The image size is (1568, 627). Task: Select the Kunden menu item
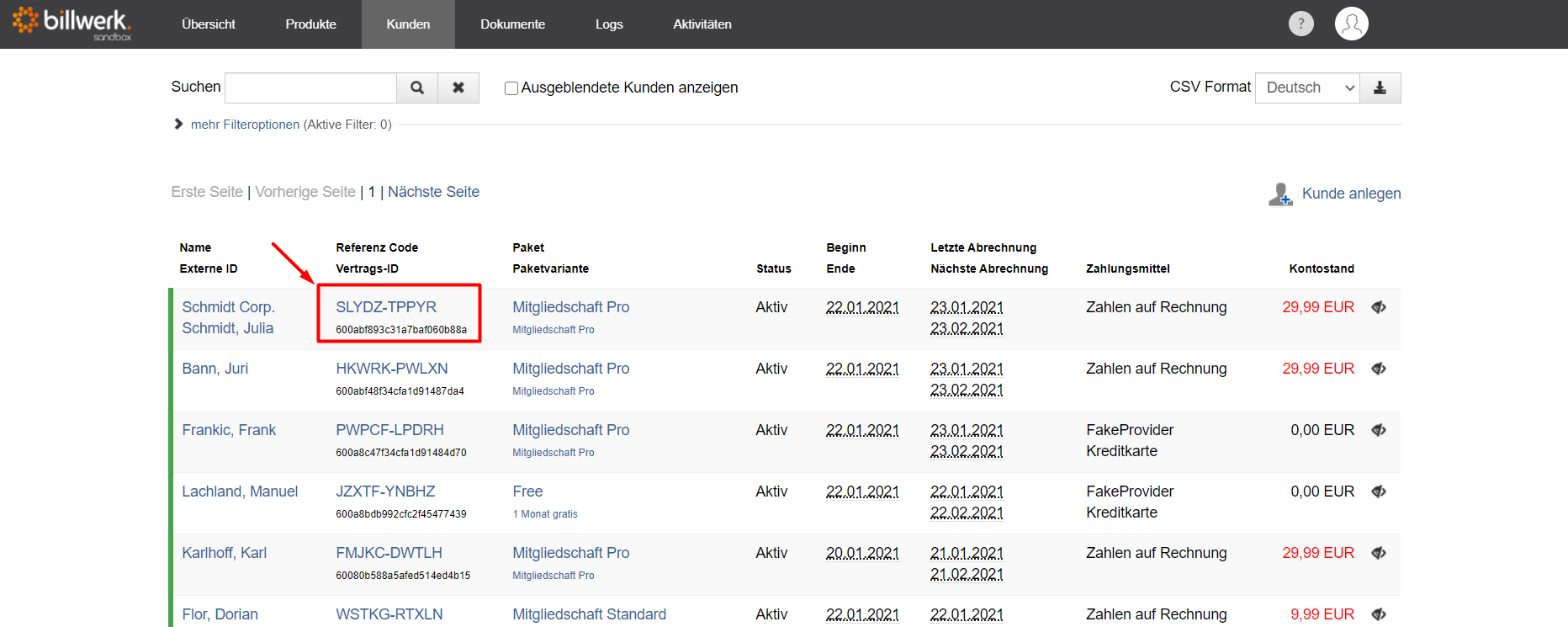pyautogui.click(x=408, y=24)
